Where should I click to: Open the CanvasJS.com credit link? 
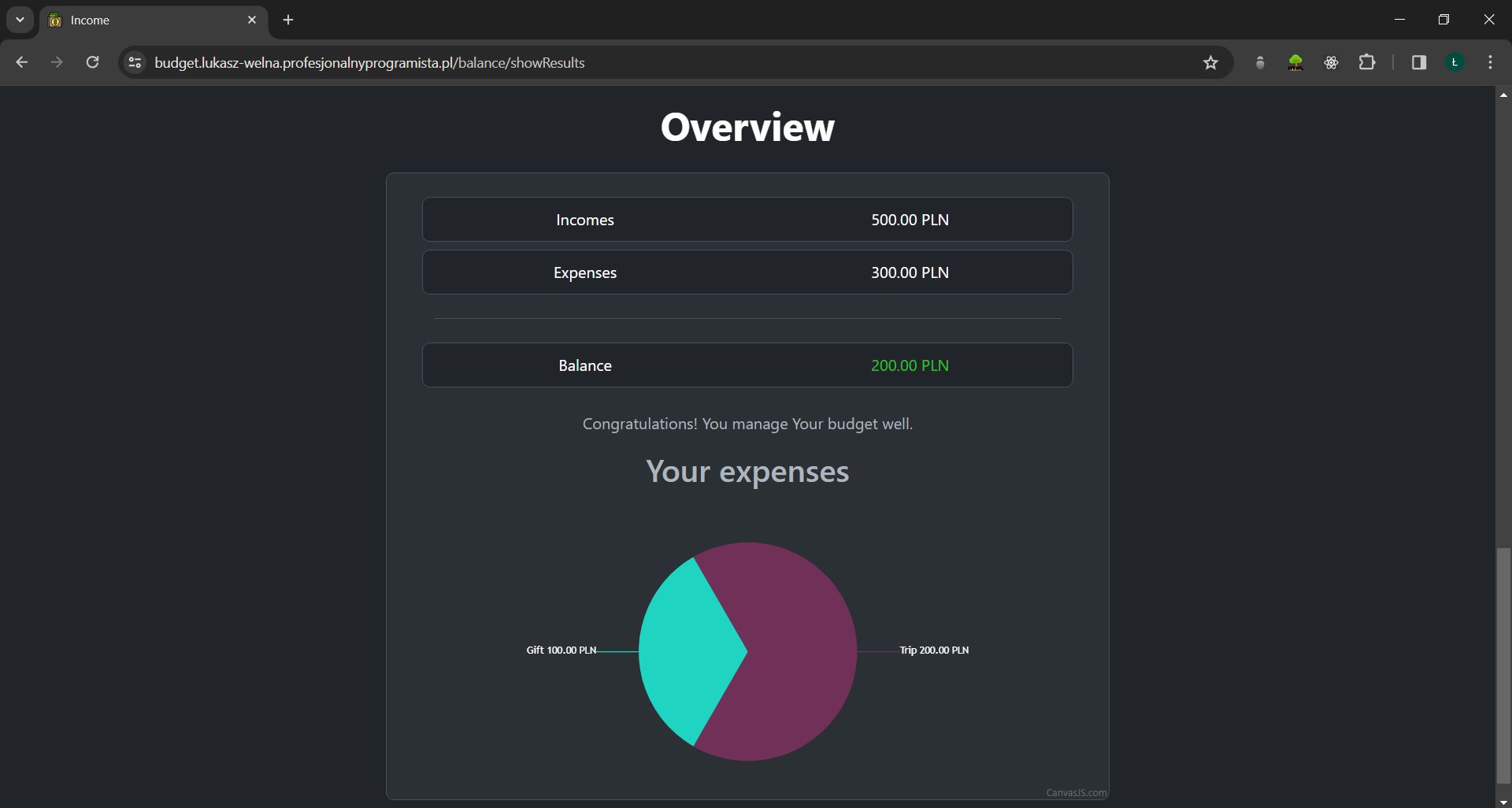[1076, 793]
